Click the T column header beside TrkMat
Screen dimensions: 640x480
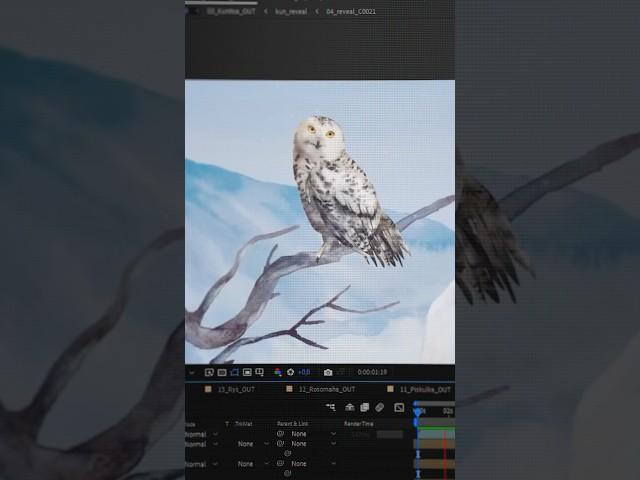pyautogui.click(x=227, y=424)
